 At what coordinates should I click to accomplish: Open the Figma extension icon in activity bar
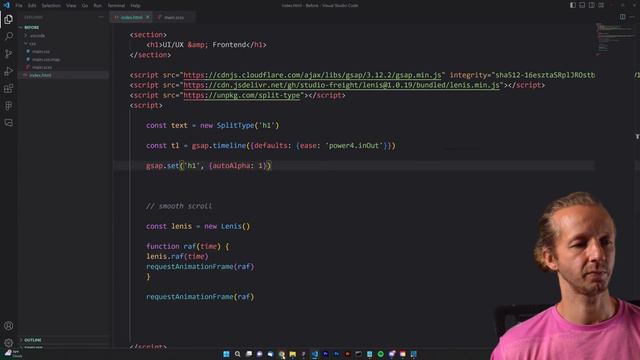tap(9, 105)
